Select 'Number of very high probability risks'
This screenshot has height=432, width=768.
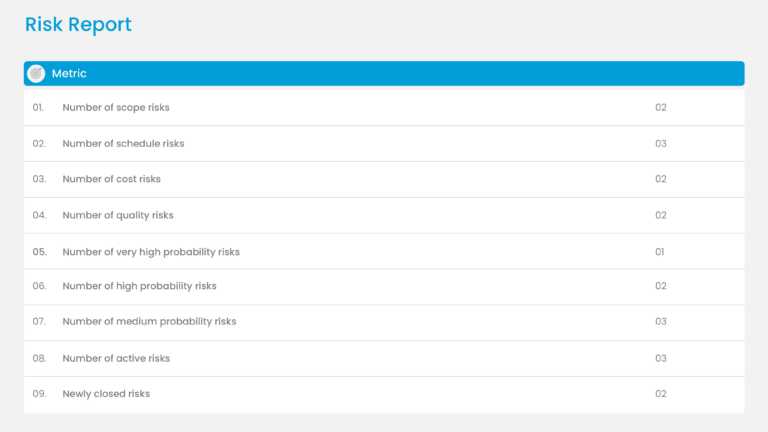(x=151, y=252)
